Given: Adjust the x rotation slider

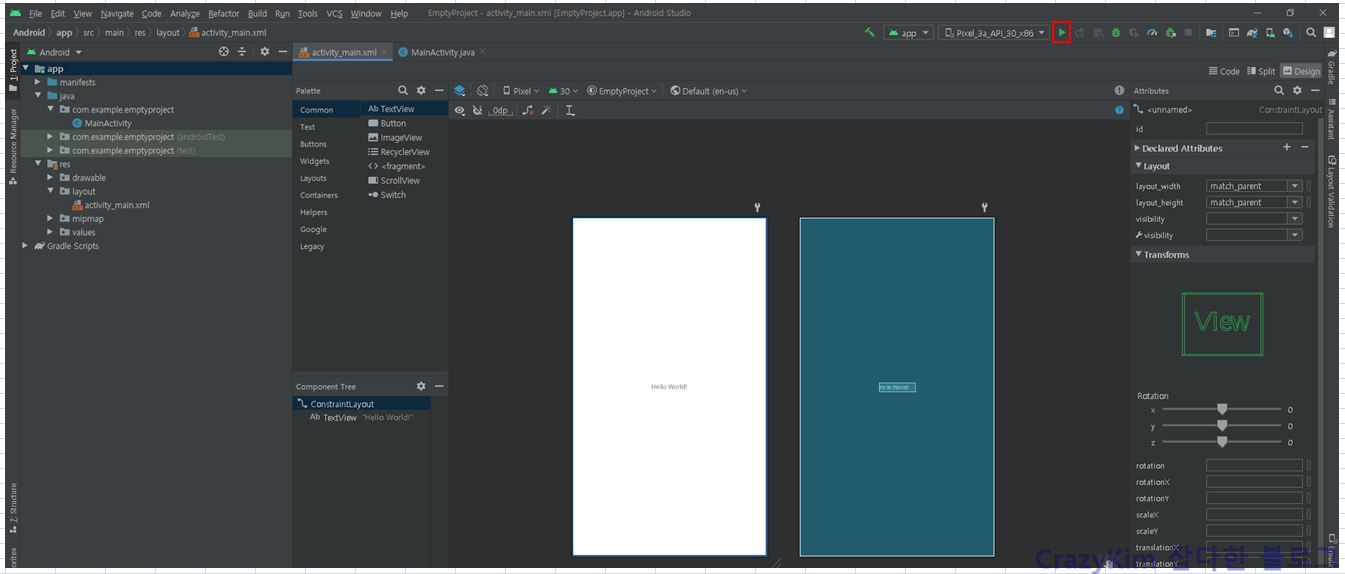Looking at the screenshot, I should pyautogui.click(x=1221, y=409).
